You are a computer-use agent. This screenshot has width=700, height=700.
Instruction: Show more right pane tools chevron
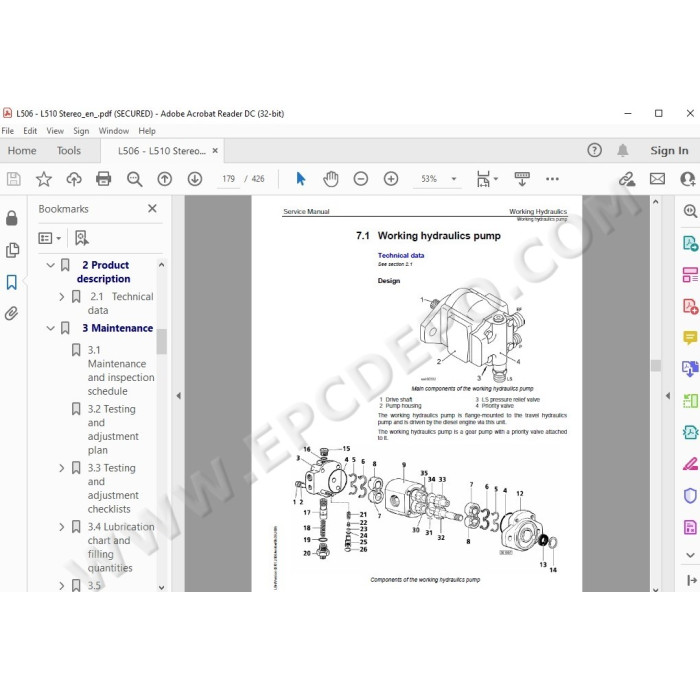(690, 555)
